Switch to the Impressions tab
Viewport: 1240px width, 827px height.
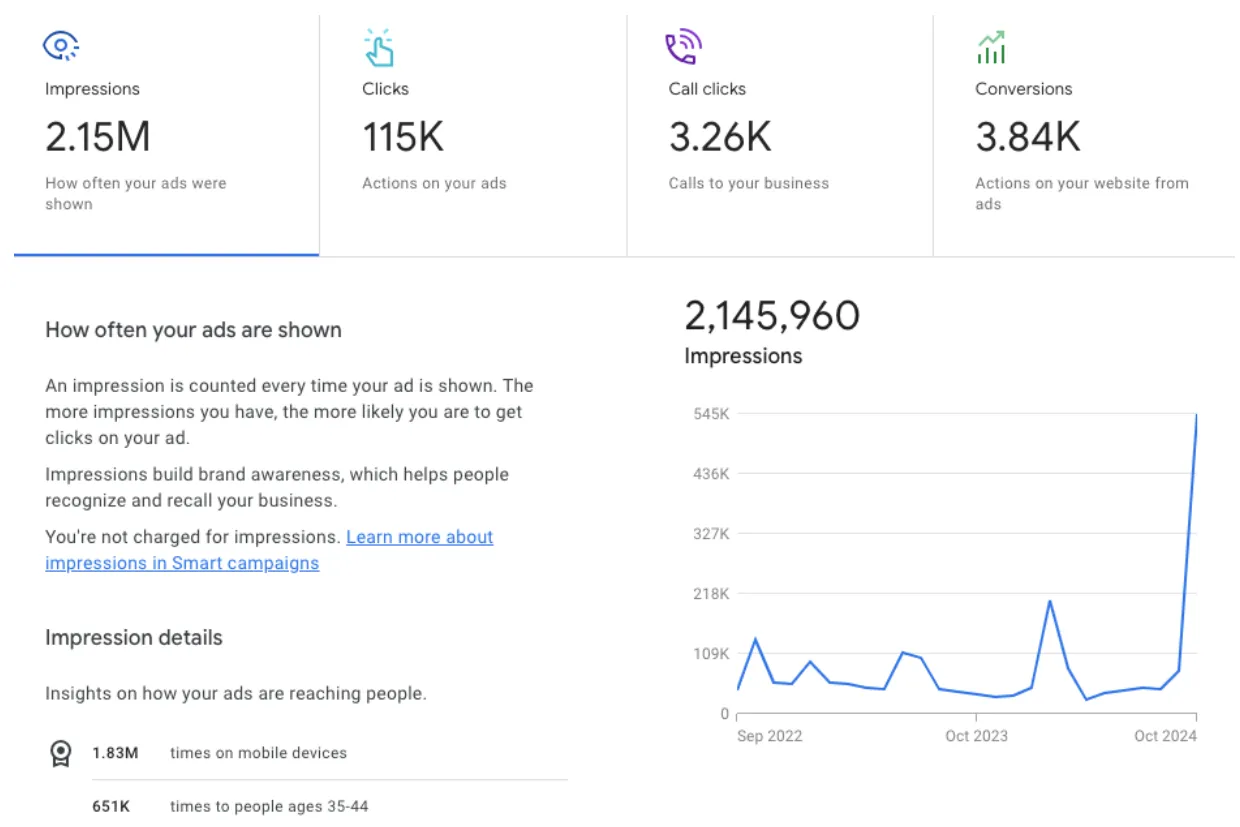(166, 135)
